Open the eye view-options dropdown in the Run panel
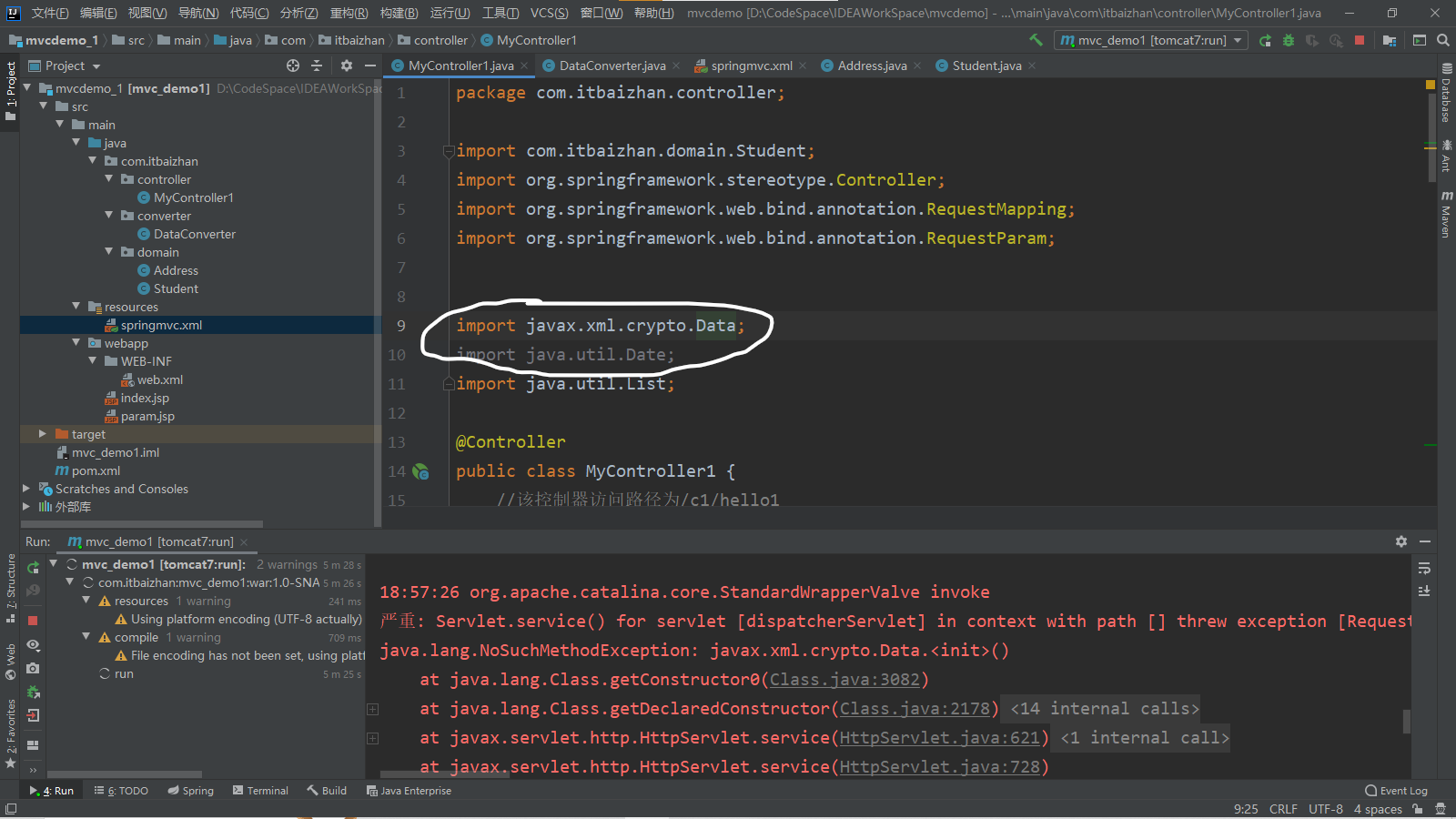The height and width of the screenshot is (819, 1456). [x=34, y=644]
